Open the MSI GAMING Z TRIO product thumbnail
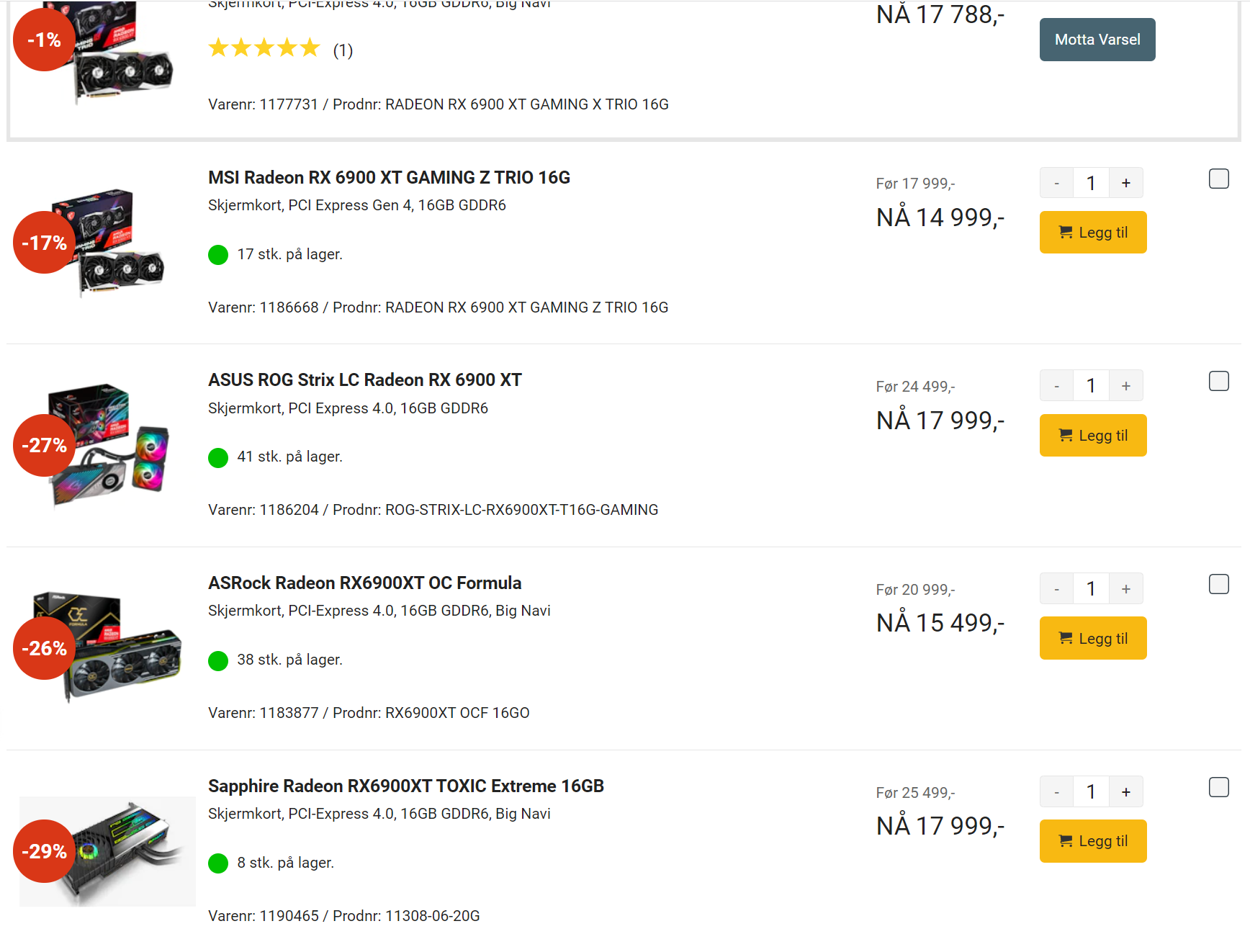The width and height of the screenshot is (1250, 952). [108, 242]
